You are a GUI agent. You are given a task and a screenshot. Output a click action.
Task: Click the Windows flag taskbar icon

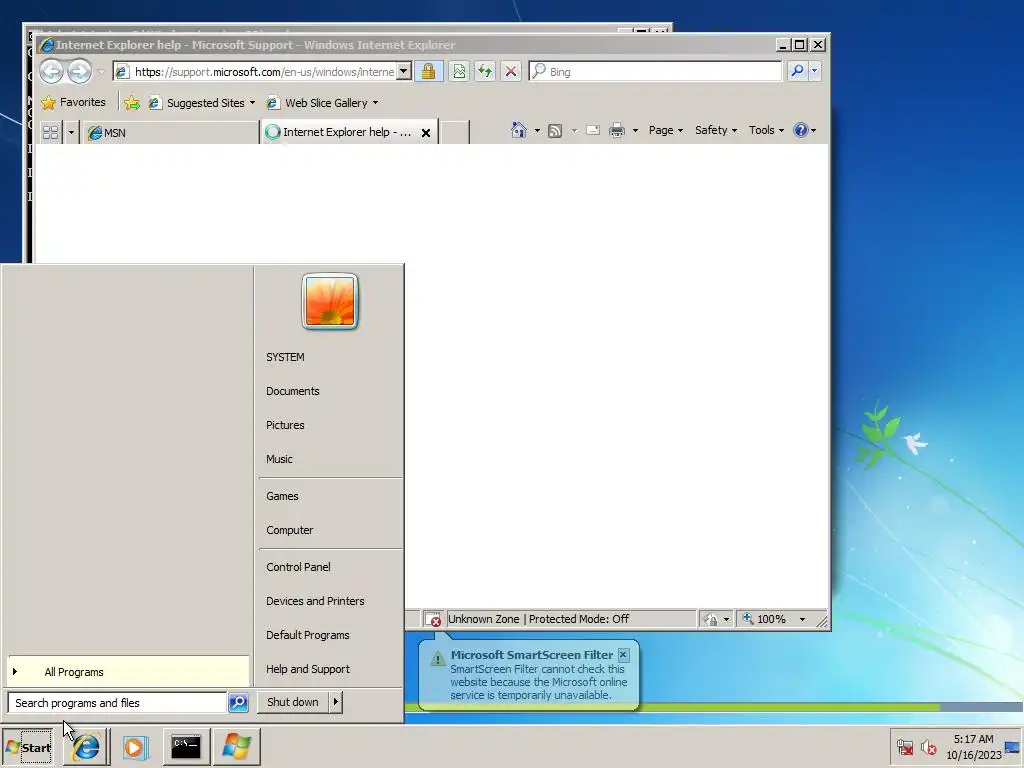pos(236,746)
